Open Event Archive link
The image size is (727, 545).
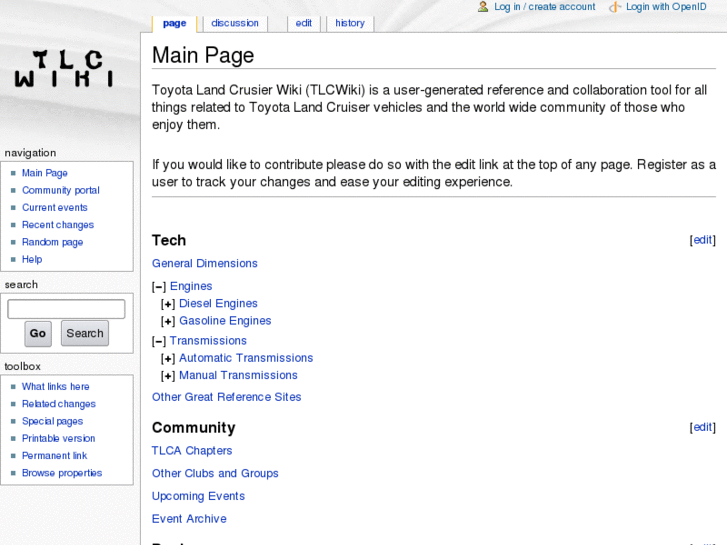(x=189, y=519)
